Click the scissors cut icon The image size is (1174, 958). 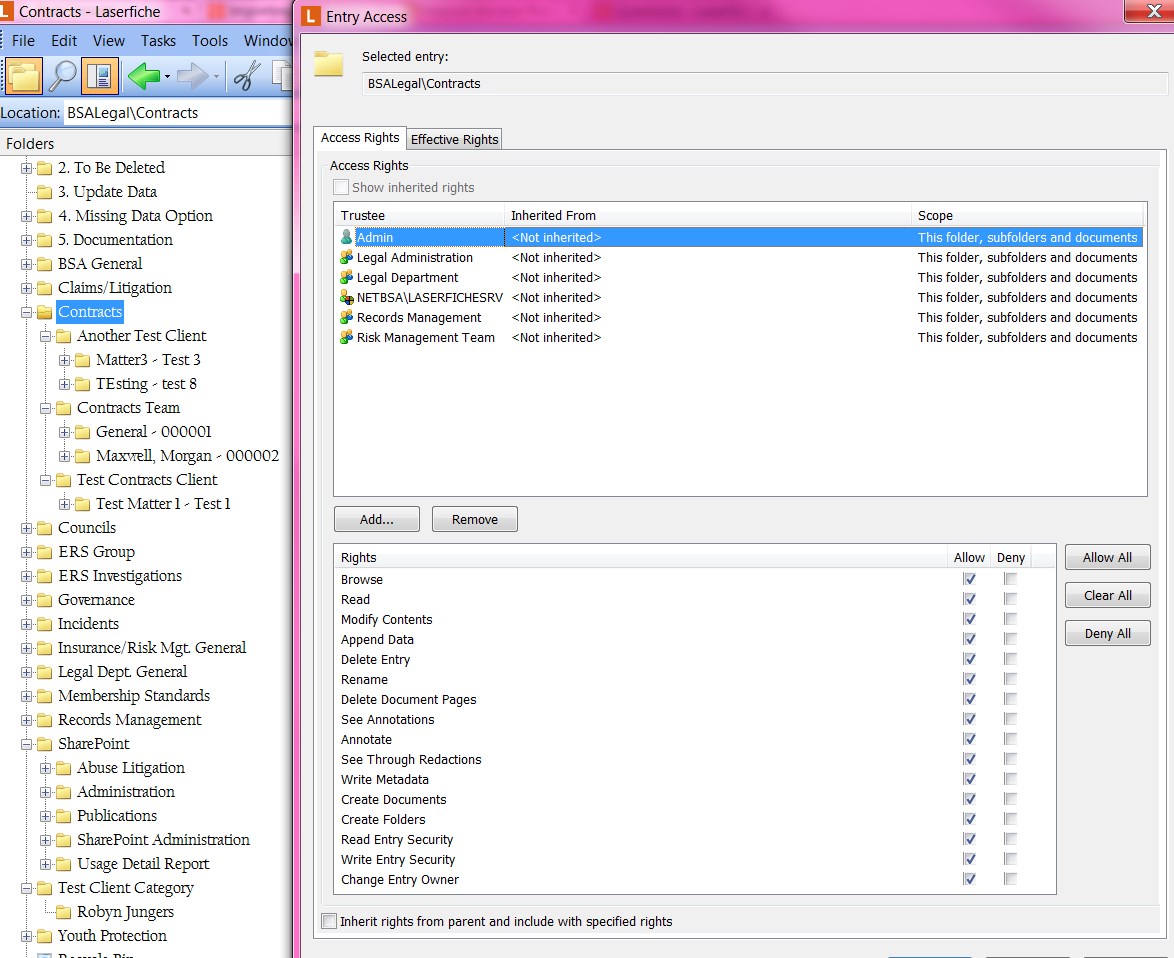coord(246,76)
